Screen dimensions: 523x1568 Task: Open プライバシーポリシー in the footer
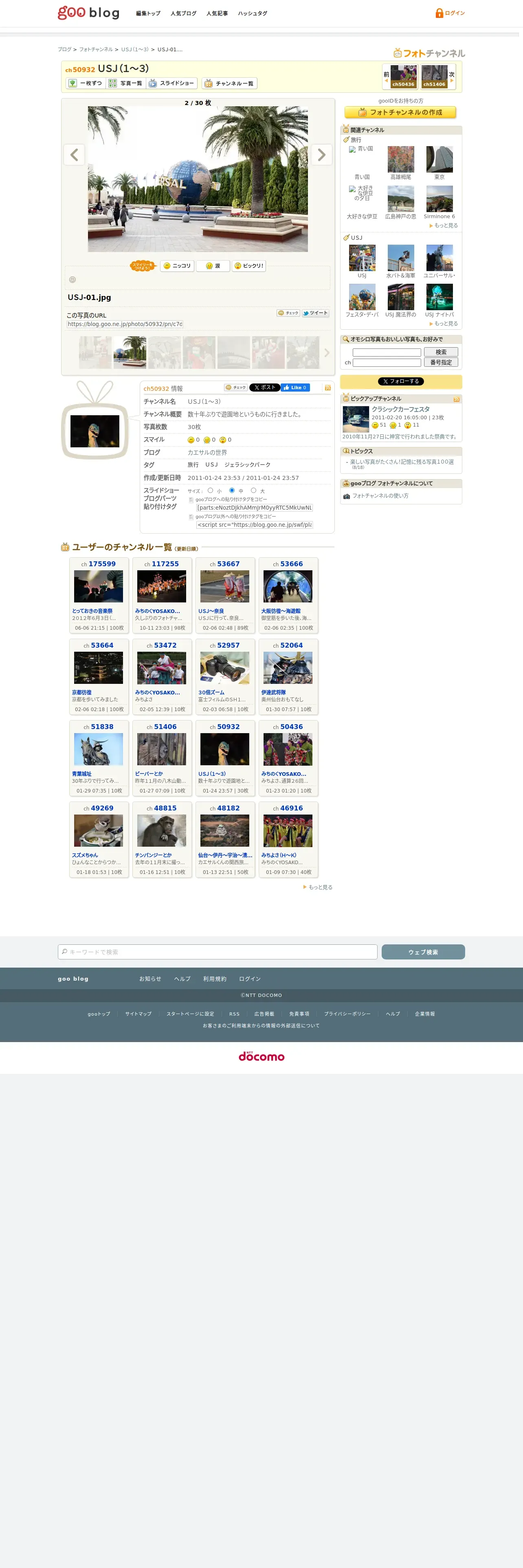pyautogui.click(x=347, y=1014)
